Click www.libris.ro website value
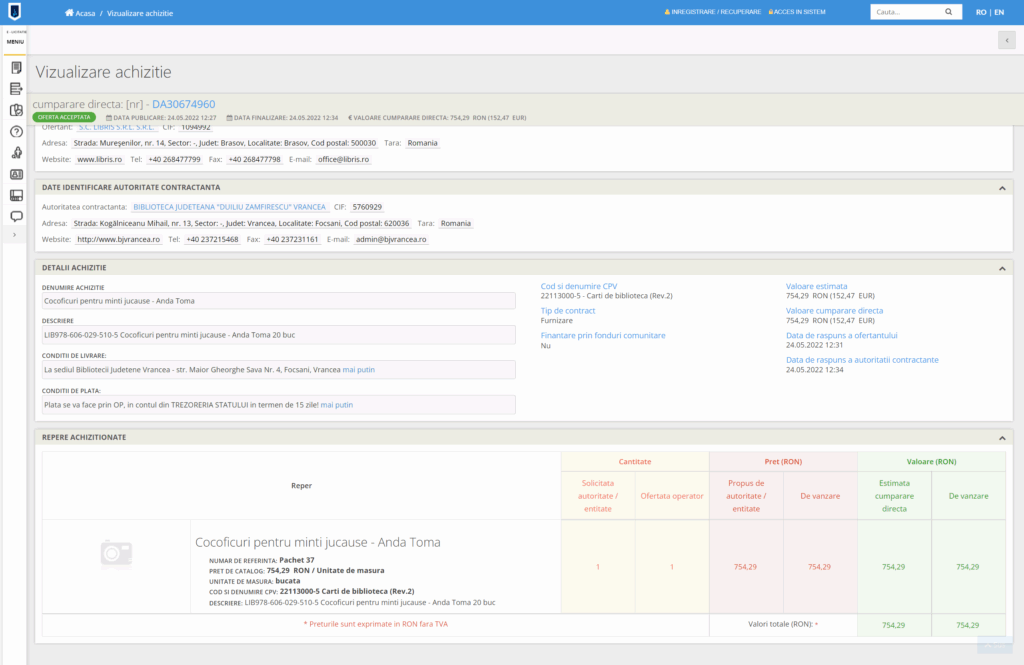 click(99, 159)
